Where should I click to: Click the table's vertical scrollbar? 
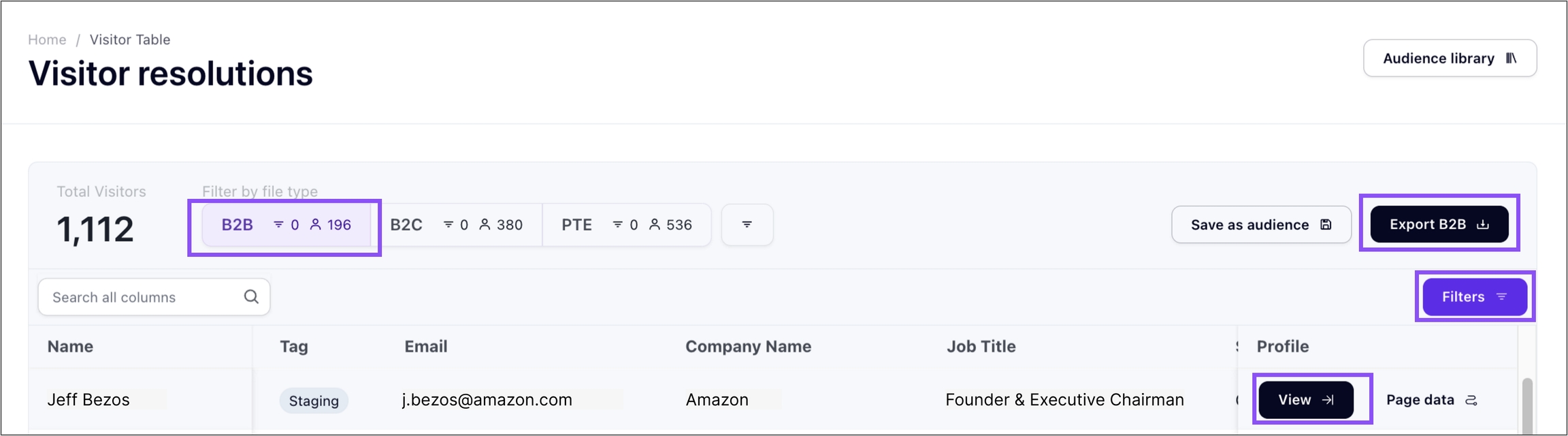[x=1527, y=405]
